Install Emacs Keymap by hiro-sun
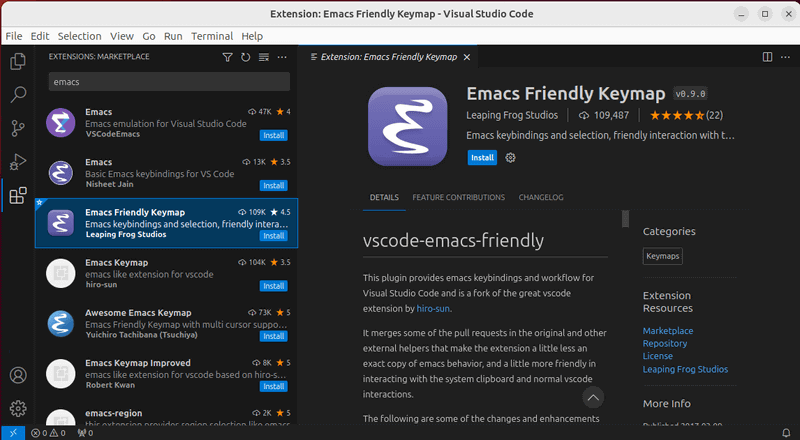800x440 pixels. click(273, 286)
